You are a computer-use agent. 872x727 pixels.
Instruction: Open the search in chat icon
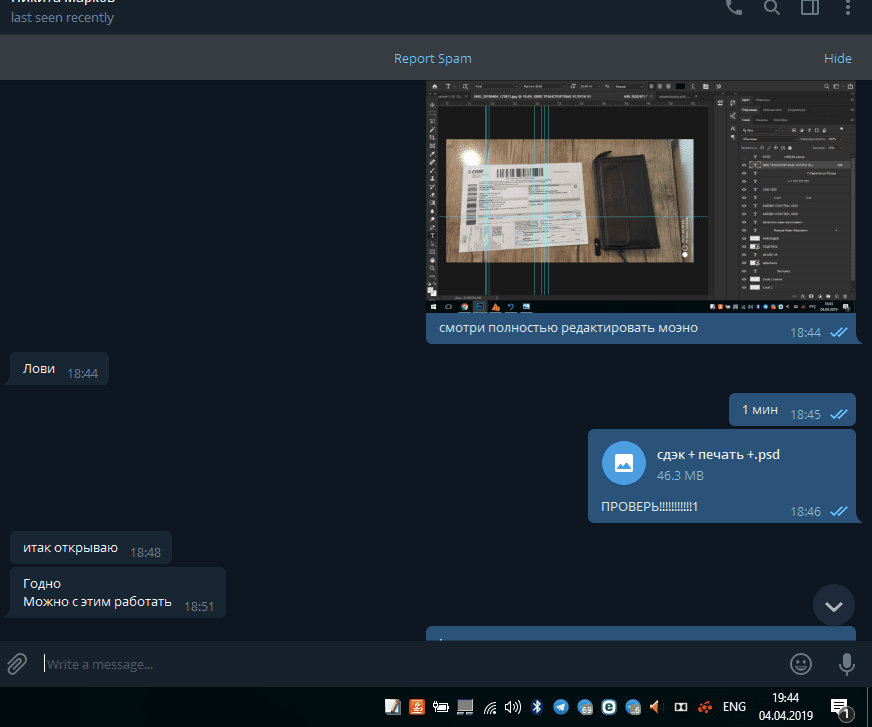coord(772,8)
